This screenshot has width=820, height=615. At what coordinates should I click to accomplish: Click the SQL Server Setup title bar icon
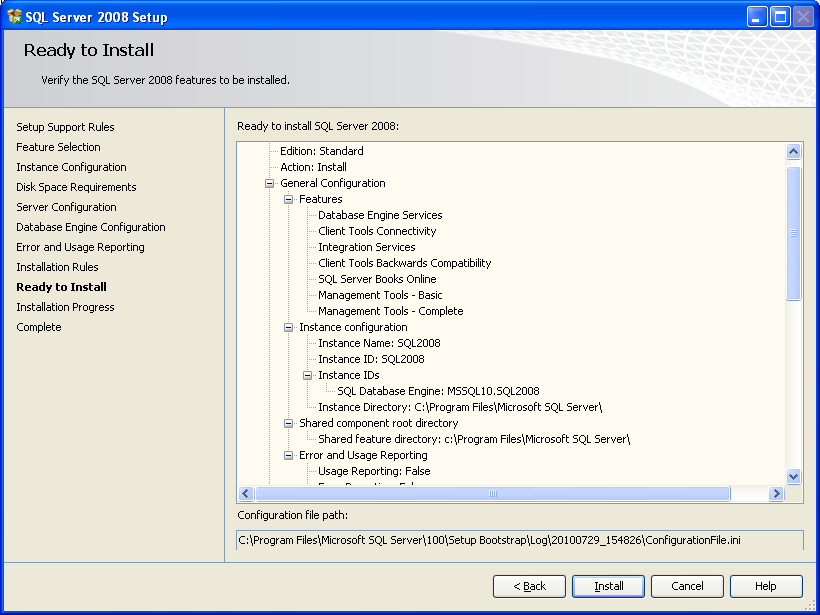tap(14, 17)
